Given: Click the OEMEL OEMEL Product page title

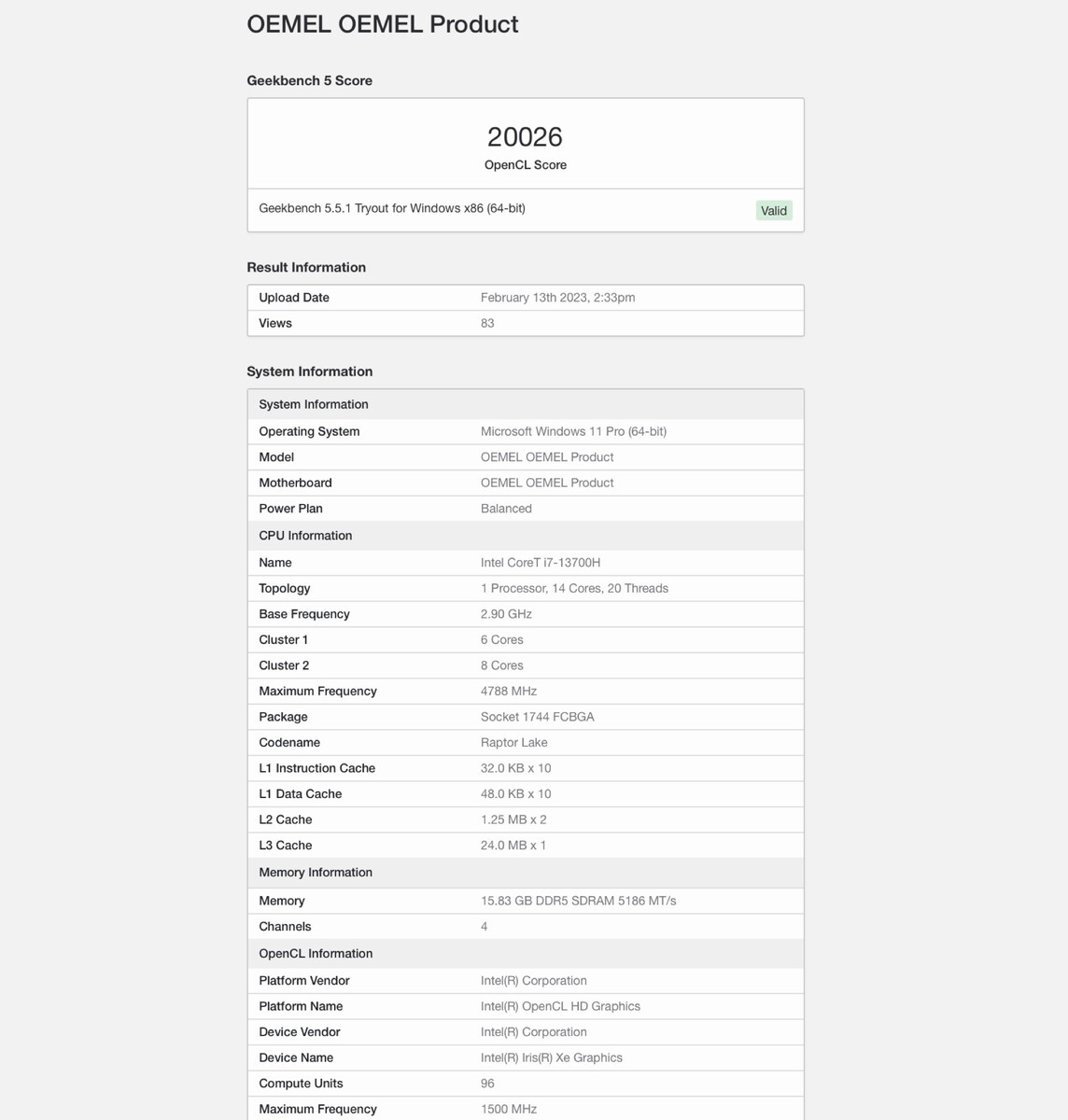Looking at the screenshot, I should click(382, 24).
